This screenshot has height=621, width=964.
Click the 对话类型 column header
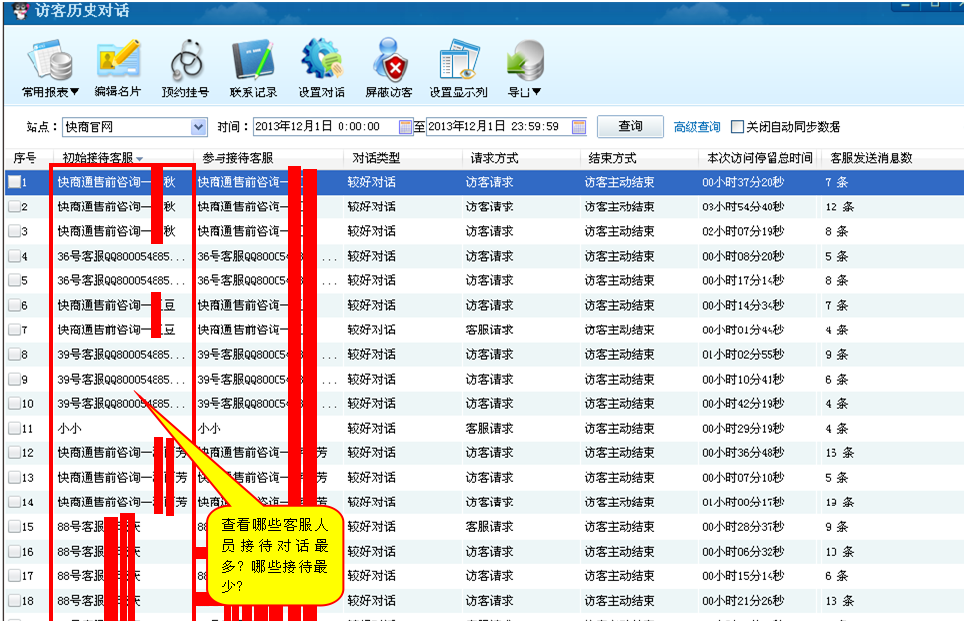tap(376, 158)
